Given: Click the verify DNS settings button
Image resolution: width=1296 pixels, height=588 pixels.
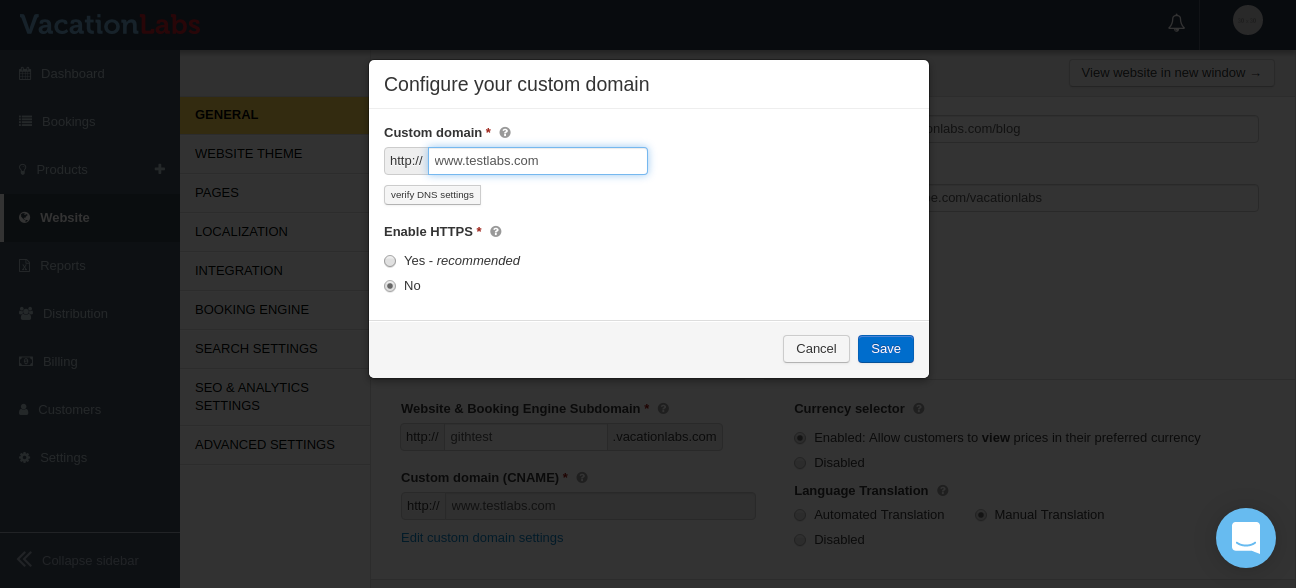Looking at the screenshot, I should coord(432,195).
